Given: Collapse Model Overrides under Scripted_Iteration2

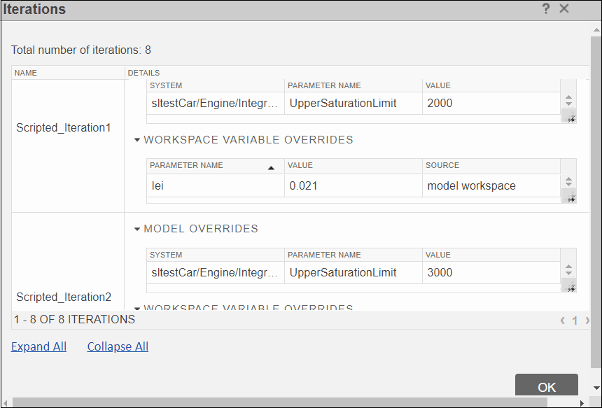Looking at the screenshot, I should click(137, 229).
